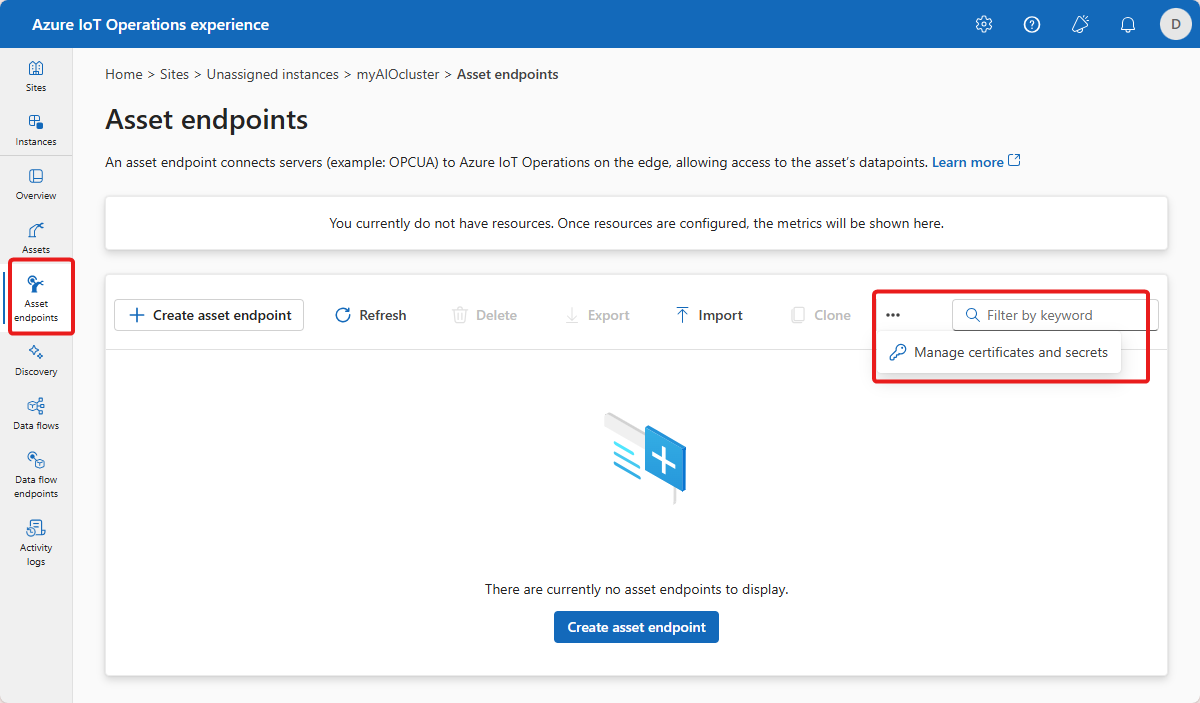Click the Azure IoT Operations experience title
This screenshot has height=703, width=1200.
pyautogui.click(x=150, y=24)
